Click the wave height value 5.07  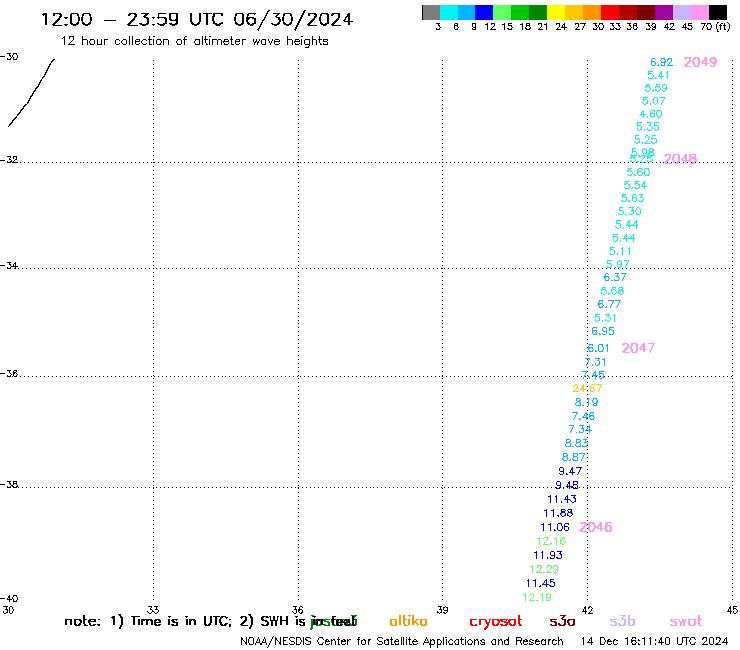[x=653, y=101]
